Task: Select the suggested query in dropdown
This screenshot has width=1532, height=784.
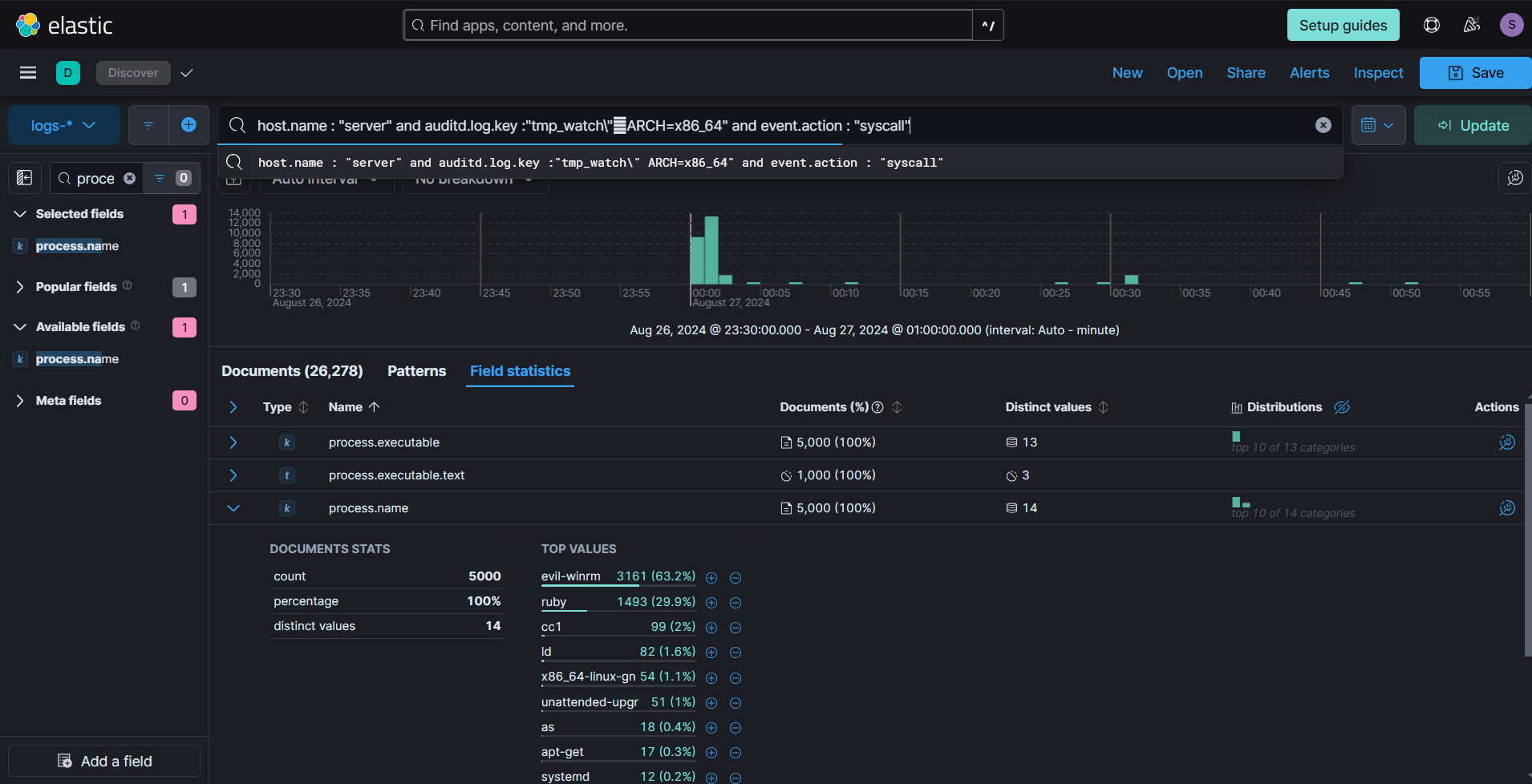Action: click(x=780, y=163)
